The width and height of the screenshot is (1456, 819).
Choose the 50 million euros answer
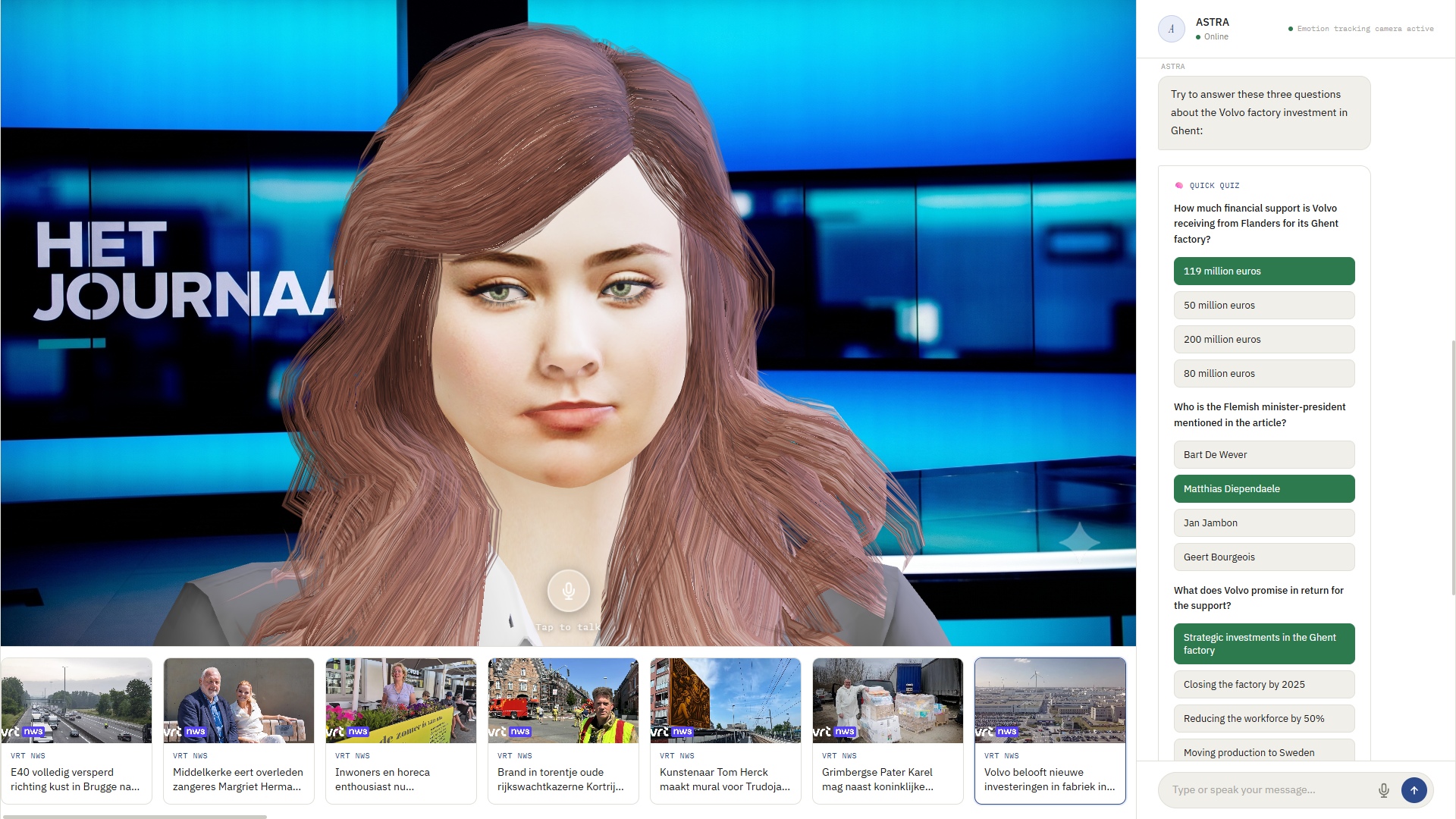click(1264, 306)
